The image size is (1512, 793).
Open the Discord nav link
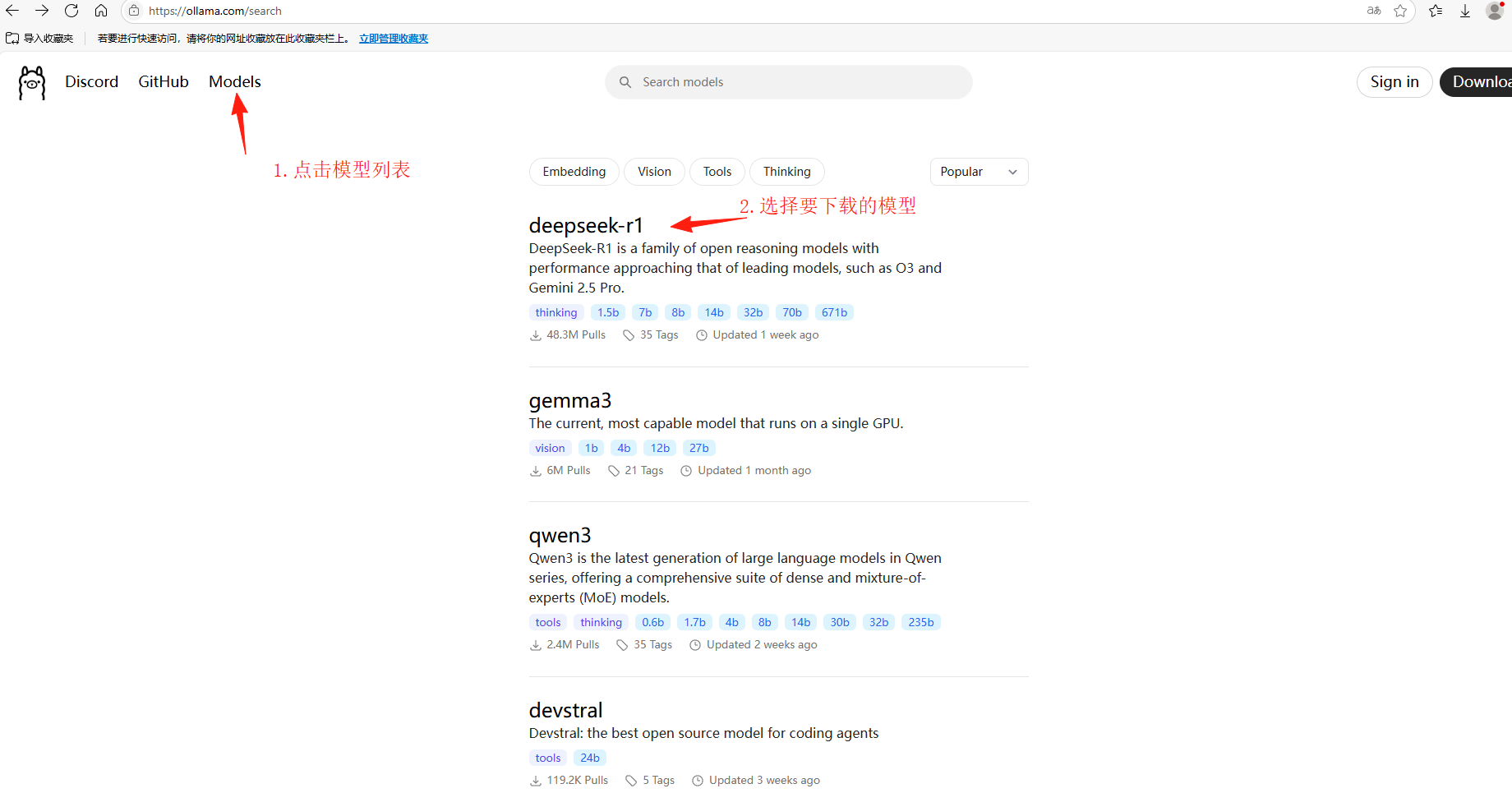coord(92,81)
